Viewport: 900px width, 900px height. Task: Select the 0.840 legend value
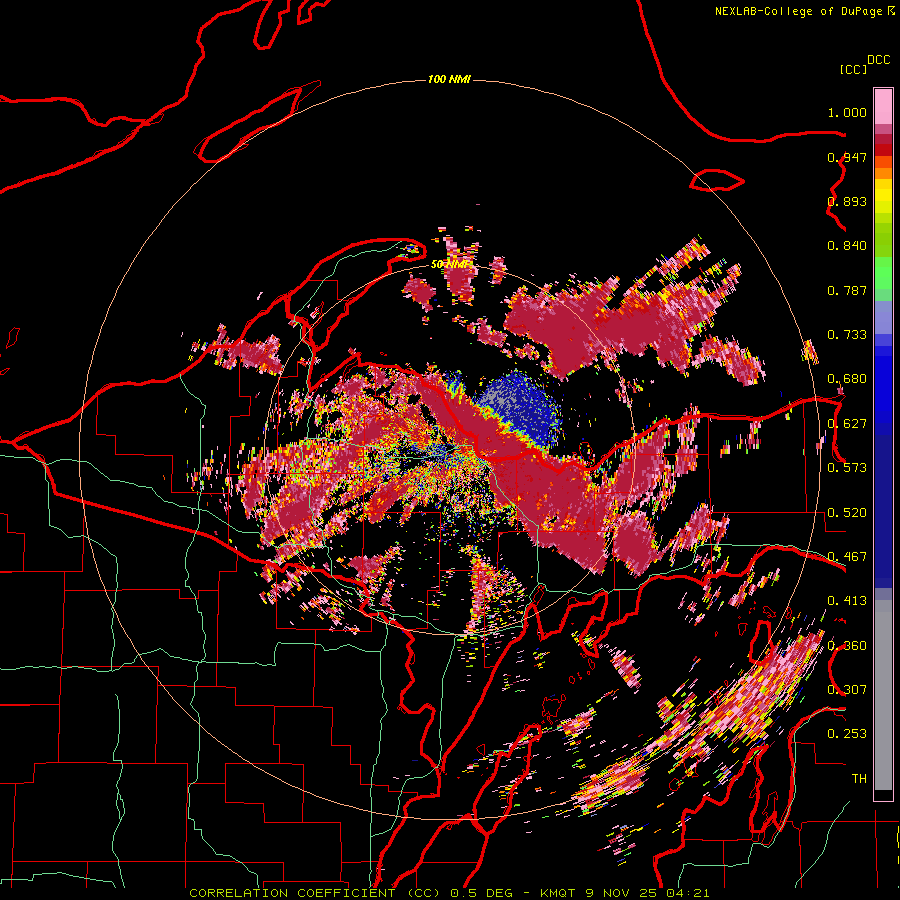point(847,246)
